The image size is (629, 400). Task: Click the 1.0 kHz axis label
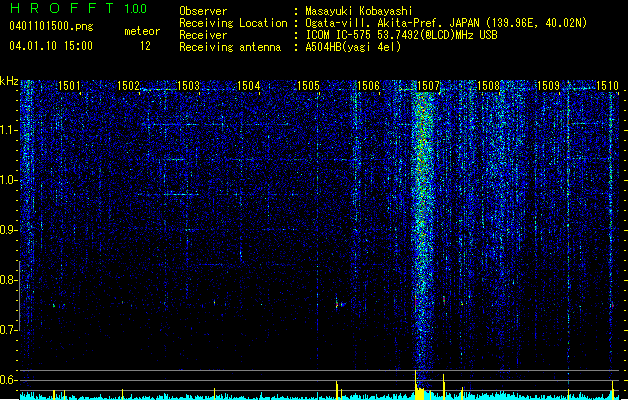[x=9, y=180]
